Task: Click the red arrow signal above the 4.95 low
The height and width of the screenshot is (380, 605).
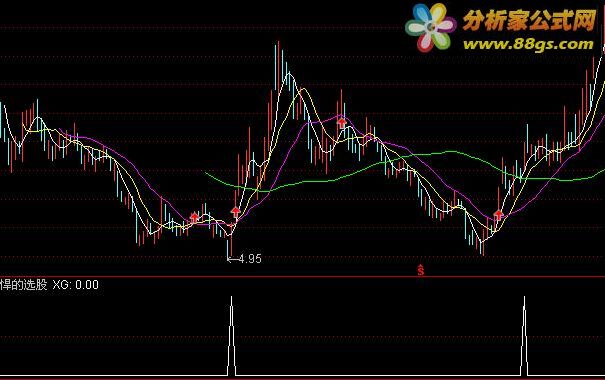Action: coord(235,212)
